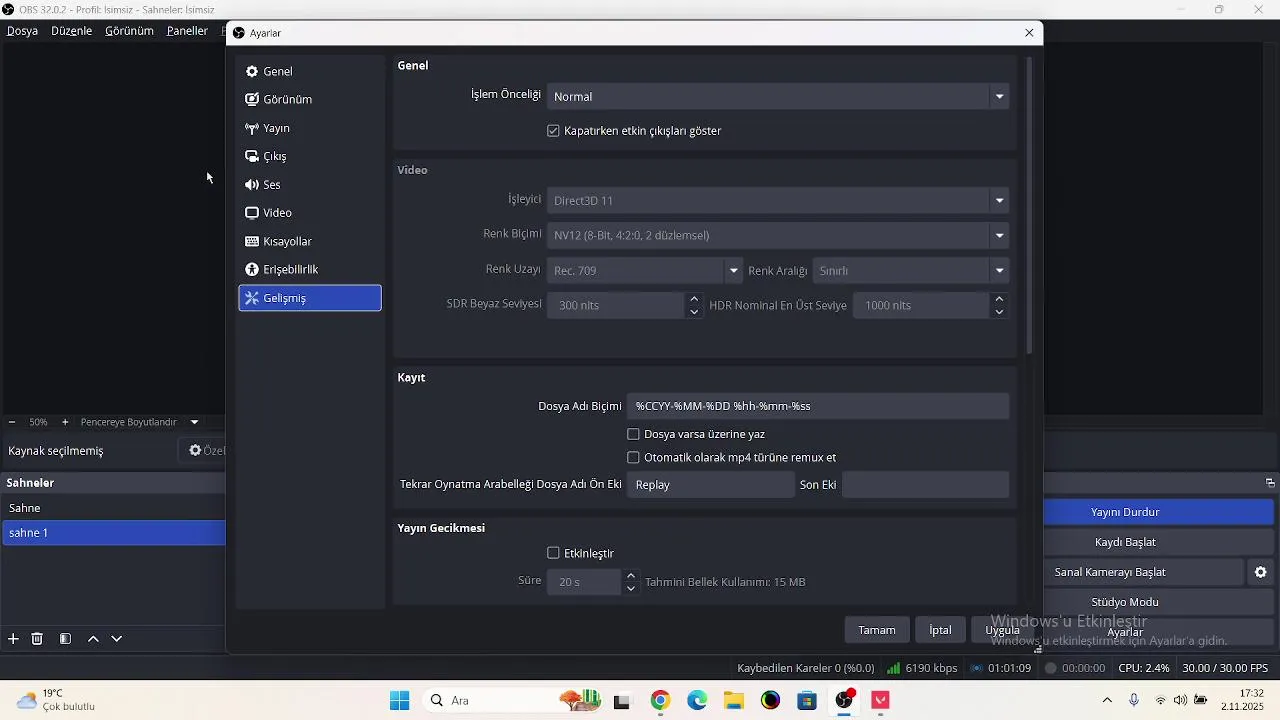Click Kaydı Başlat button in OBS
The height and width of the screenshot is (720, 1280).
pyautogui.click(x=1160, y=542)
